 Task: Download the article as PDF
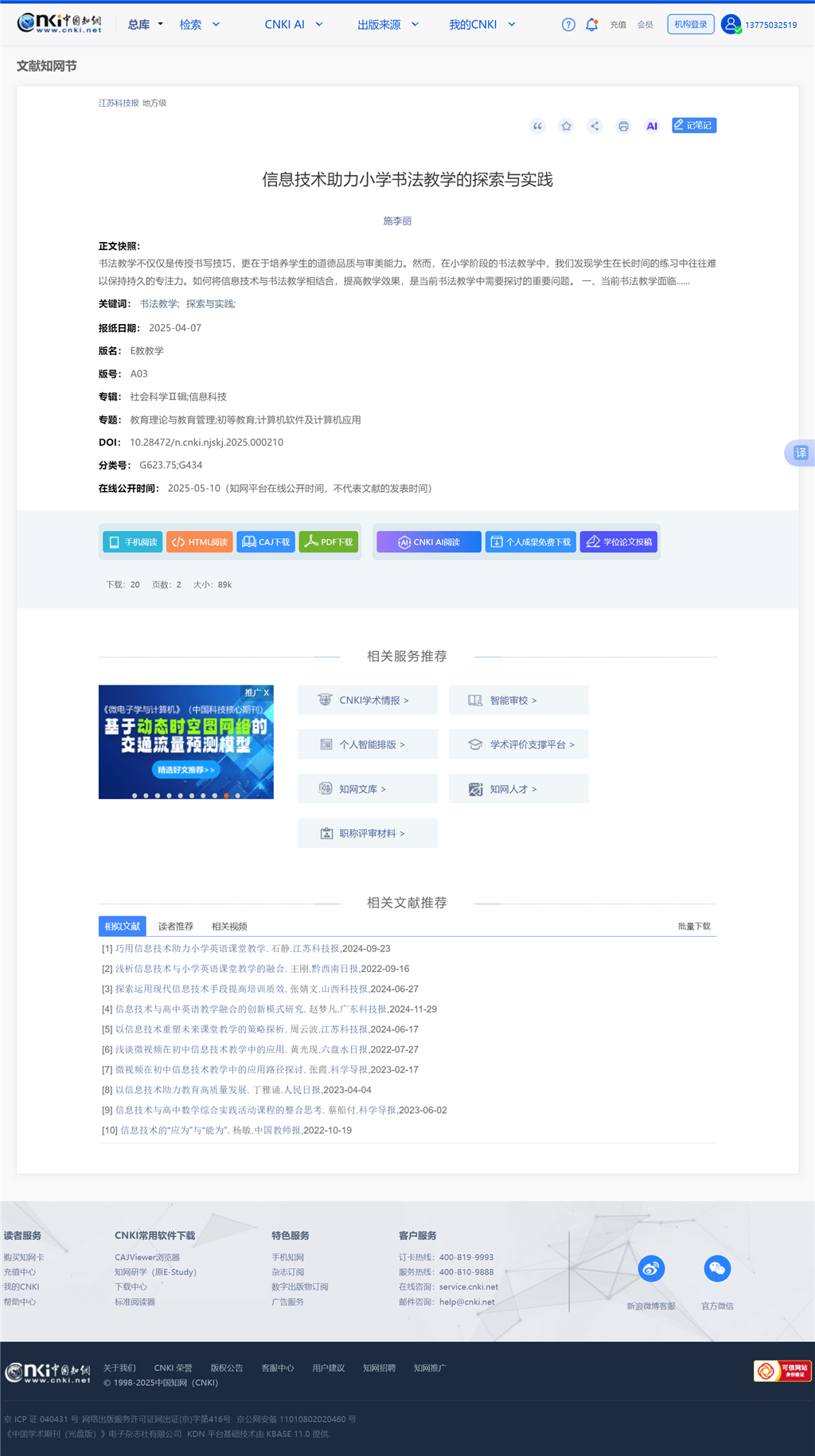329,542
